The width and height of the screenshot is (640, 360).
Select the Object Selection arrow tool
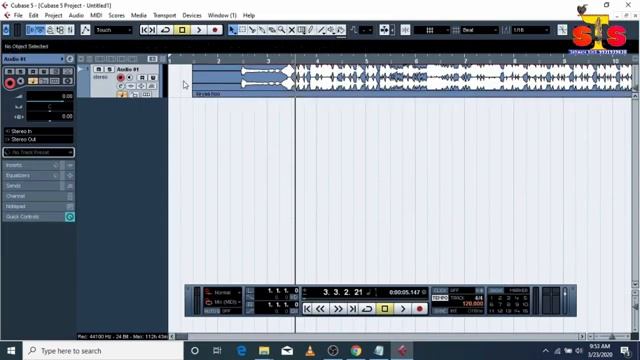point(232,30)
